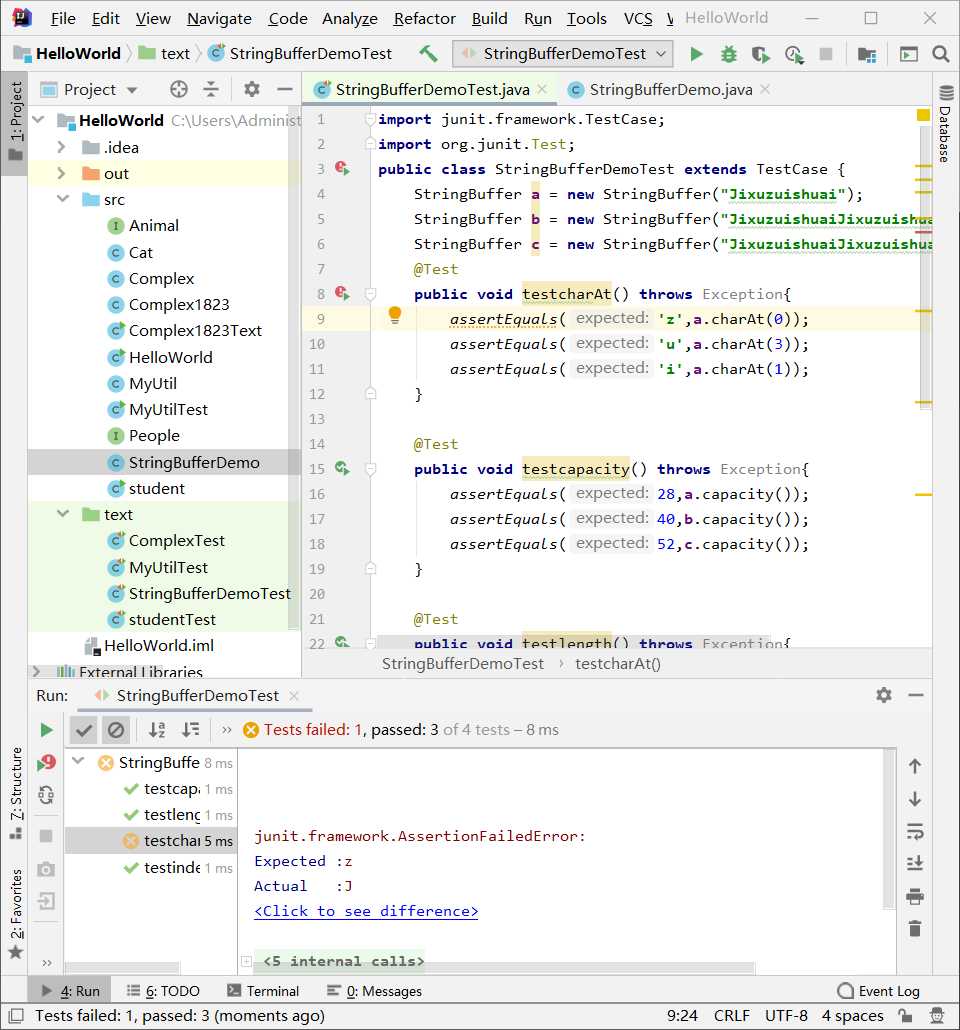Click run gutter icon on line 15
Screen dimensions: 960x1030
click(x=342, y=468)
